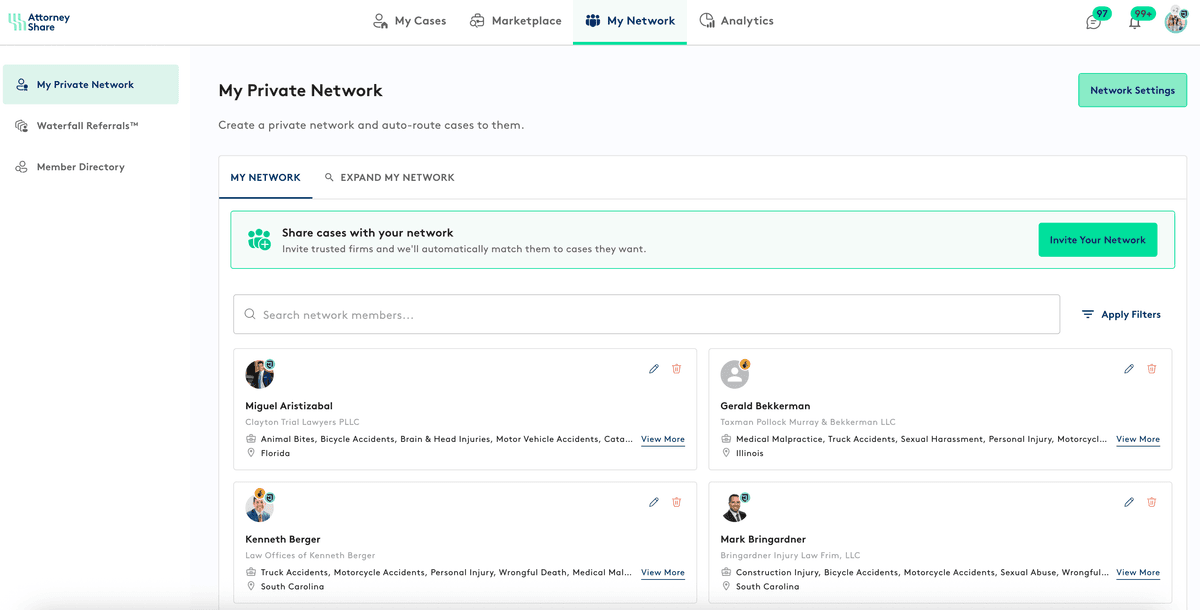Viewport: 1200px width, 610px height.
Task: Delete Kenneth Berger from network
Action: point(677,502)
